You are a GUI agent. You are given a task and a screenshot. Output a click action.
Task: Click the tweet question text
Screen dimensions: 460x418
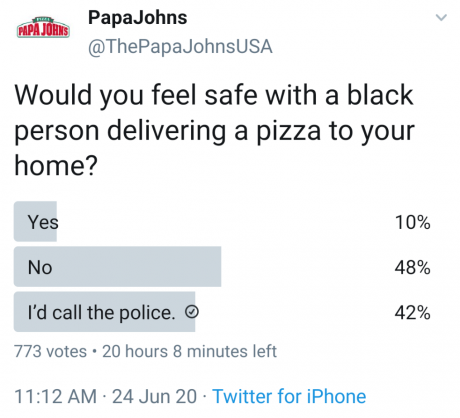coord(214,130)
